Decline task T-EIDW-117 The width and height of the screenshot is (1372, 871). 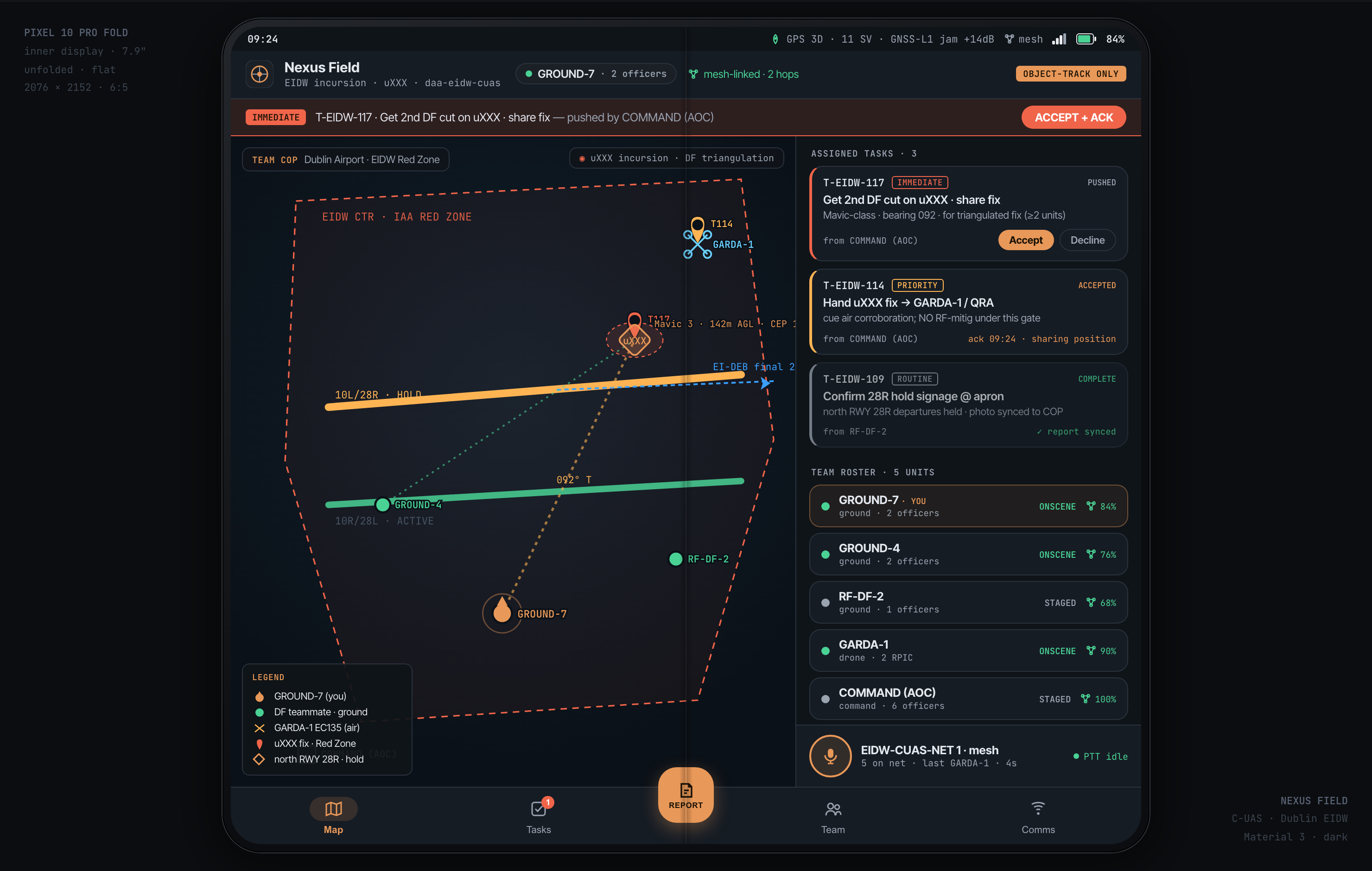tap(1087, 240)
